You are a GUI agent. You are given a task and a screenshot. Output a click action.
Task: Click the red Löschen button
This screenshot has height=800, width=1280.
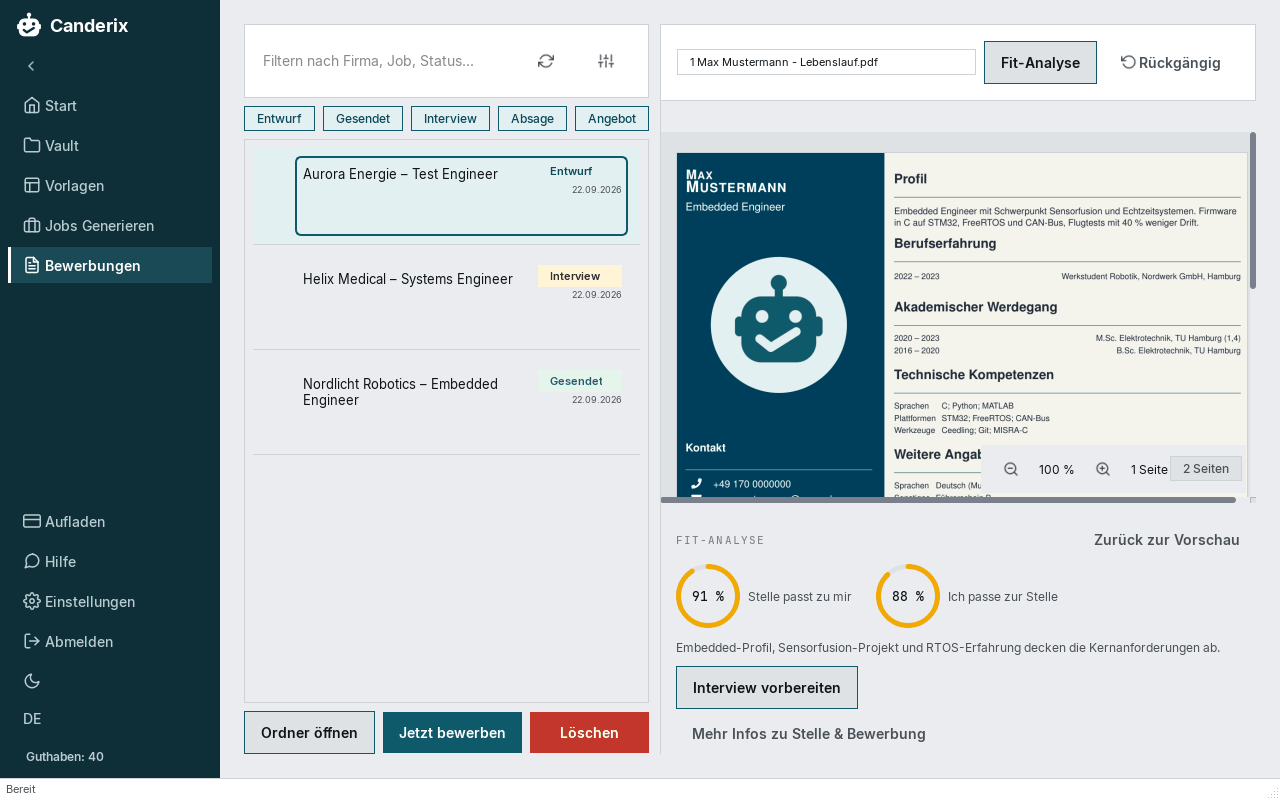(x=589, y=733)
